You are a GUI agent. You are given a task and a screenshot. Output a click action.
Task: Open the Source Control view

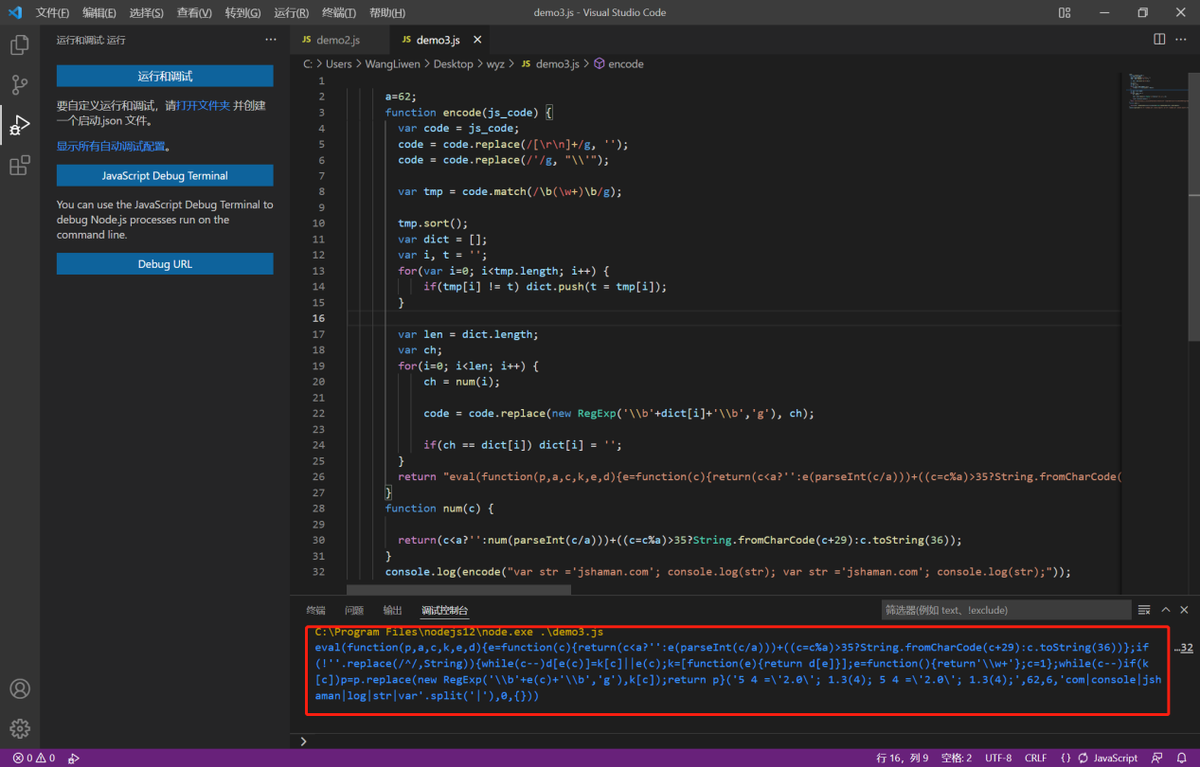(19, 85)
